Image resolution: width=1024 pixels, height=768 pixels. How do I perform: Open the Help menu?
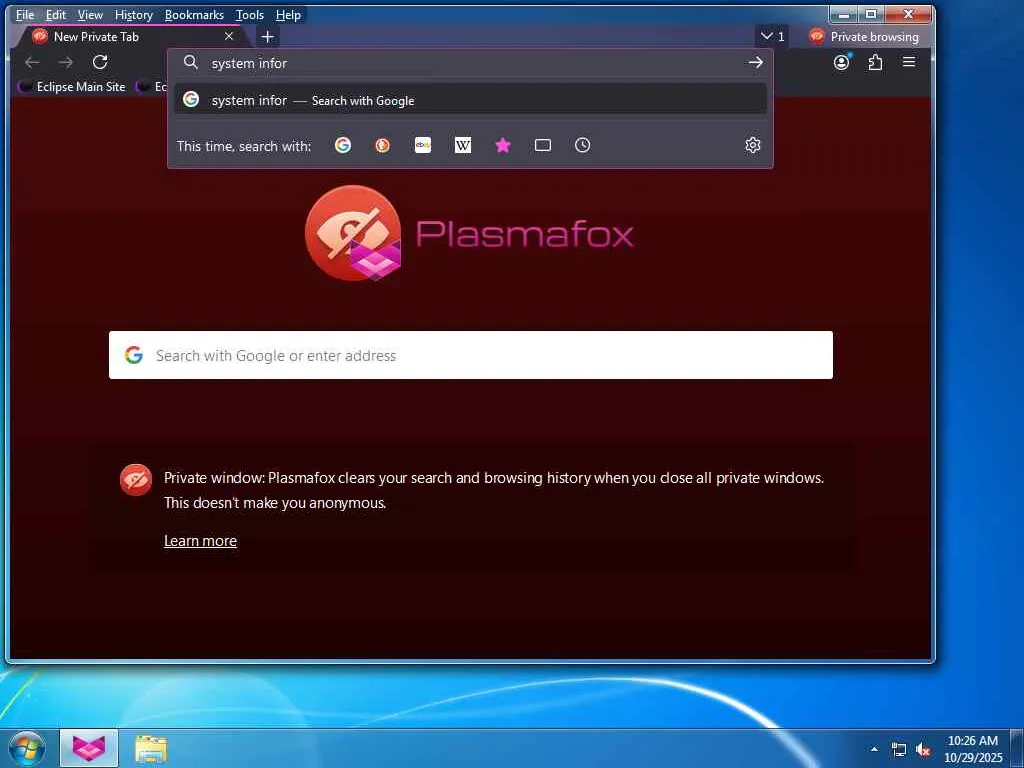click(x=288, y=14)
